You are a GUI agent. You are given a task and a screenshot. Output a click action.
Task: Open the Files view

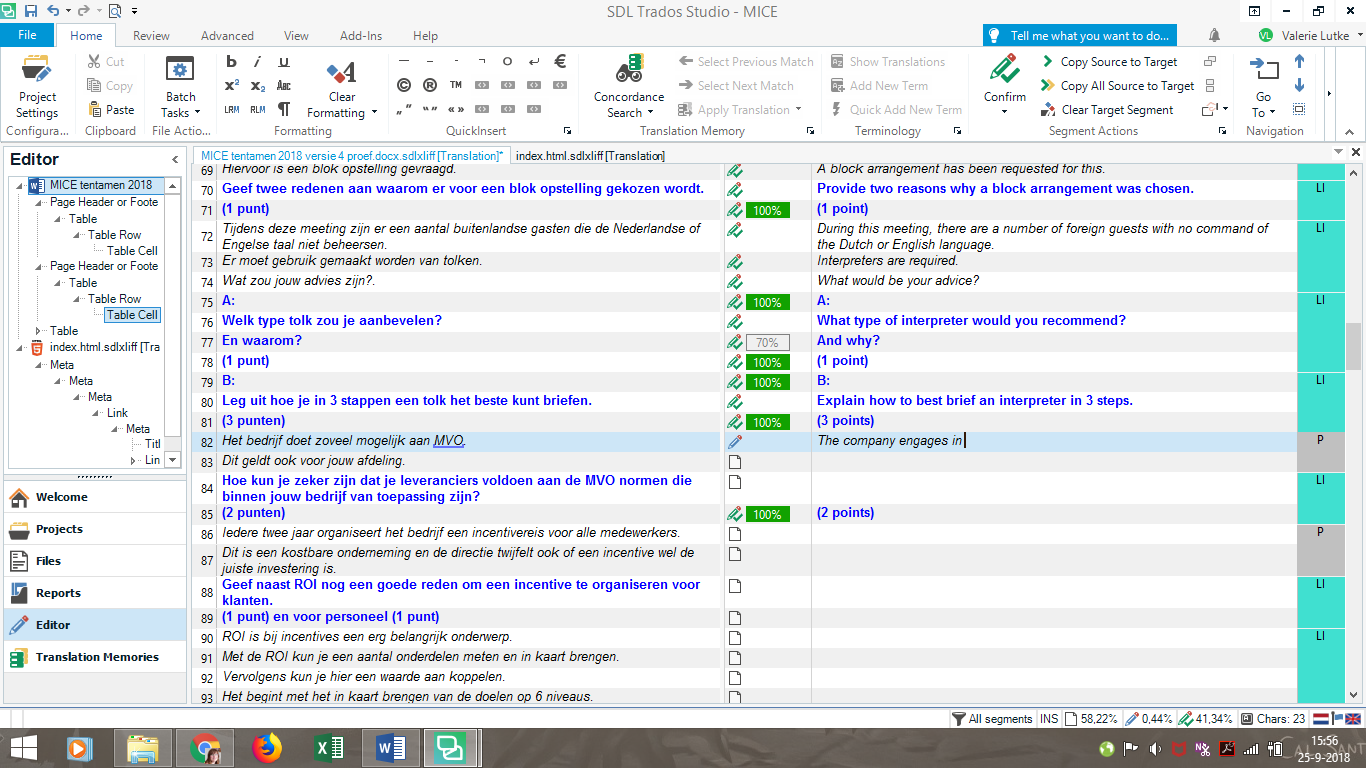pyautogui.click(x=95, y=561)
